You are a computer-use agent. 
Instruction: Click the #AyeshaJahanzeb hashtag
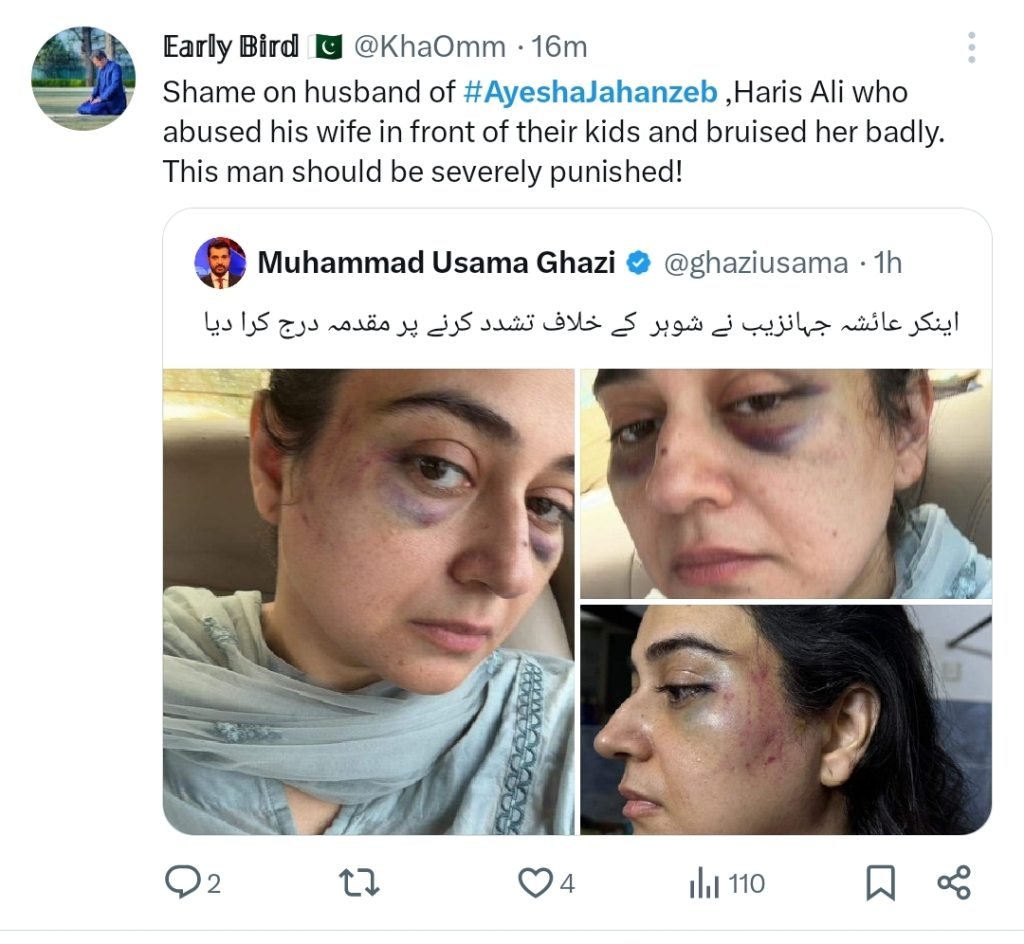[x=590, y=92]
